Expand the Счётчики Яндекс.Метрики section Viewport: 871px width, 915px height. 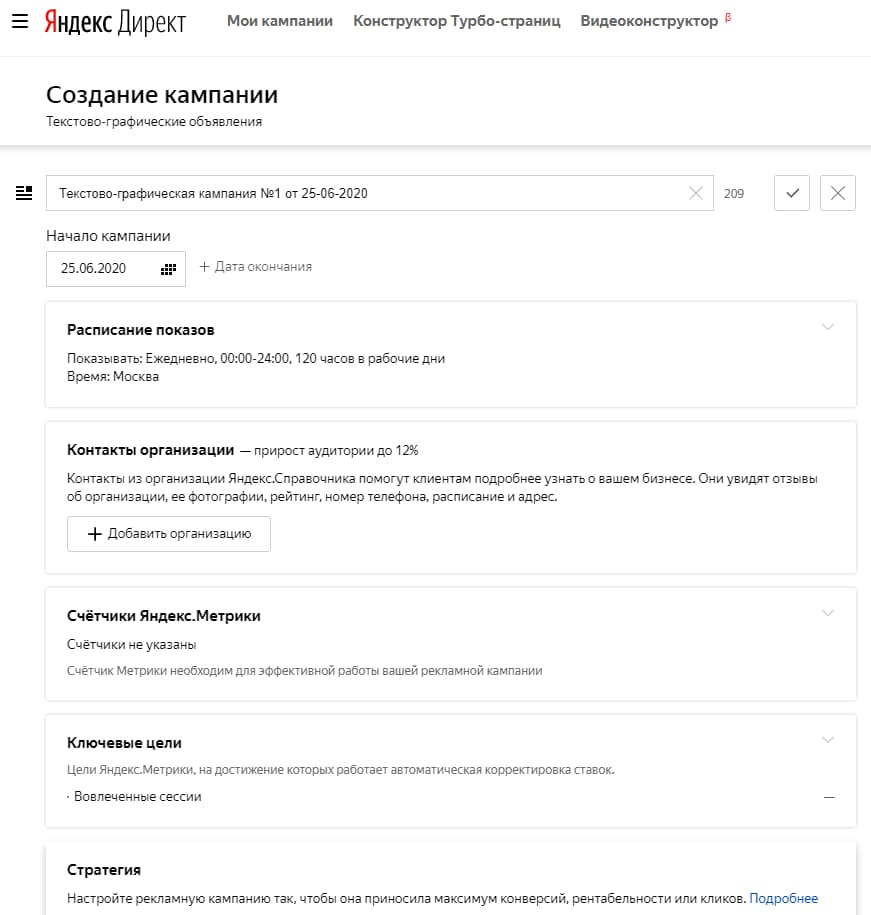click(827, 612)
